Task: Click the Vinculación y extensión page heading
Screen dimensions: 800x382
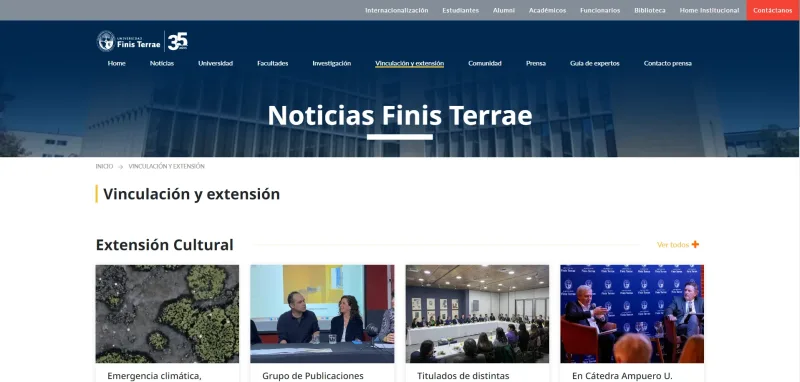Action: 191,194
